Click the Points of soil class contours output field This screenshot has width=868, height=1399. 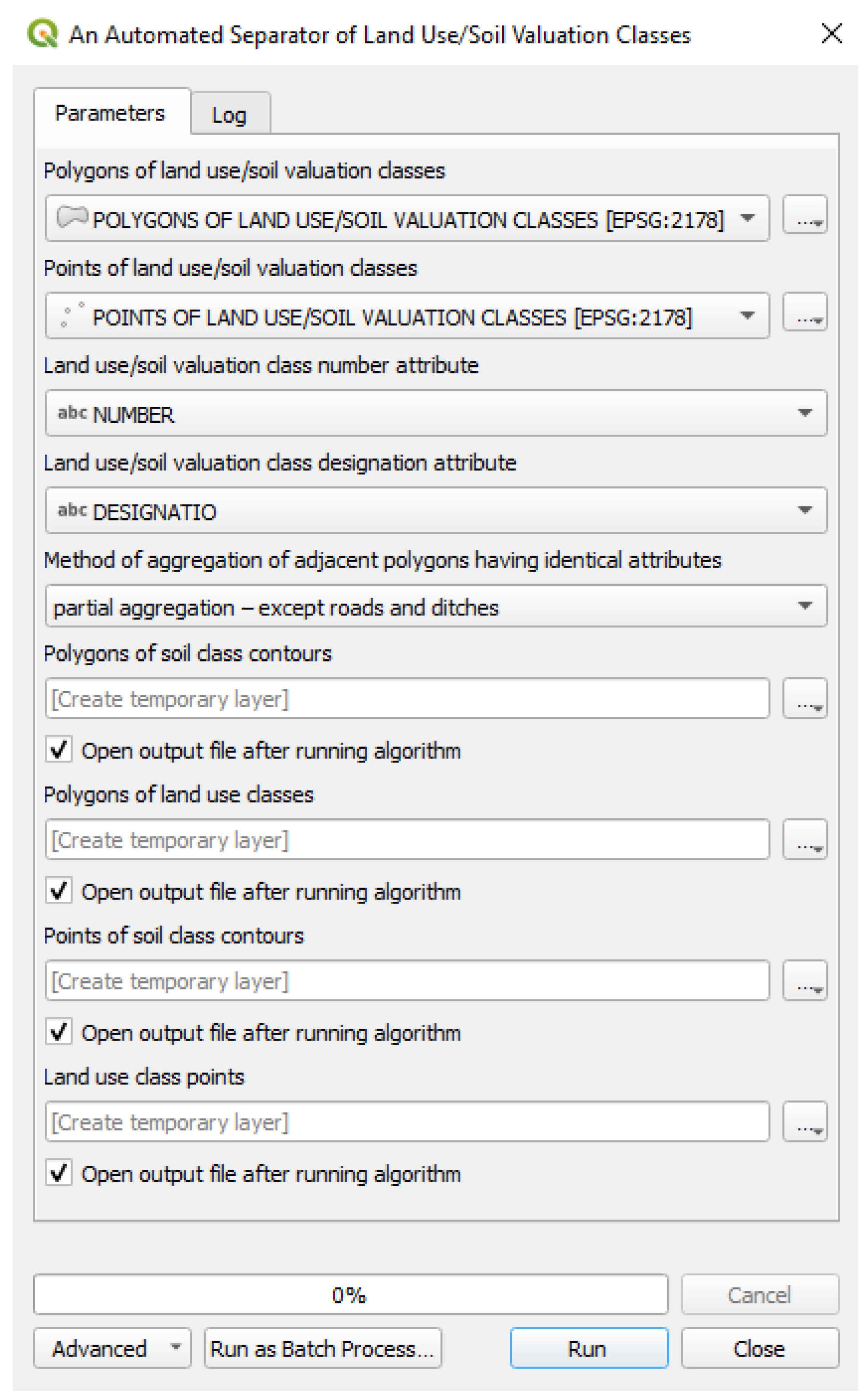pyautogui.click(x=406, y=980)
